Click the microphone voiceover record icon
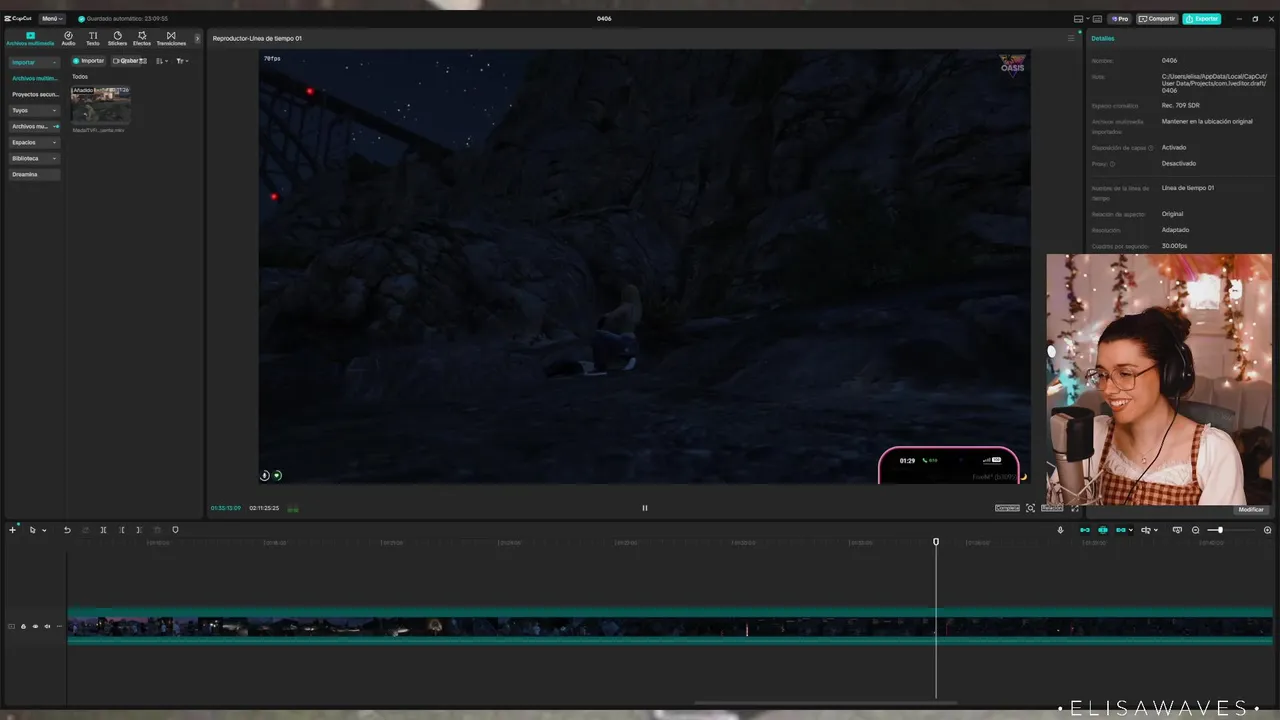This screenshot has width=1280, height=720. [1061, 530]
